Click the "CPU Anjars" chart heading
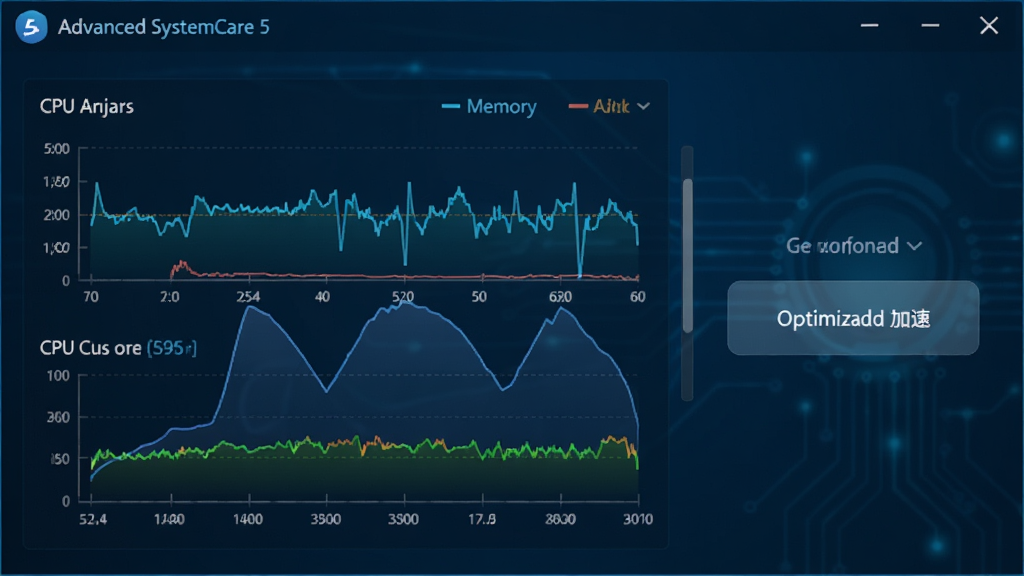 (x=87, y=106)
